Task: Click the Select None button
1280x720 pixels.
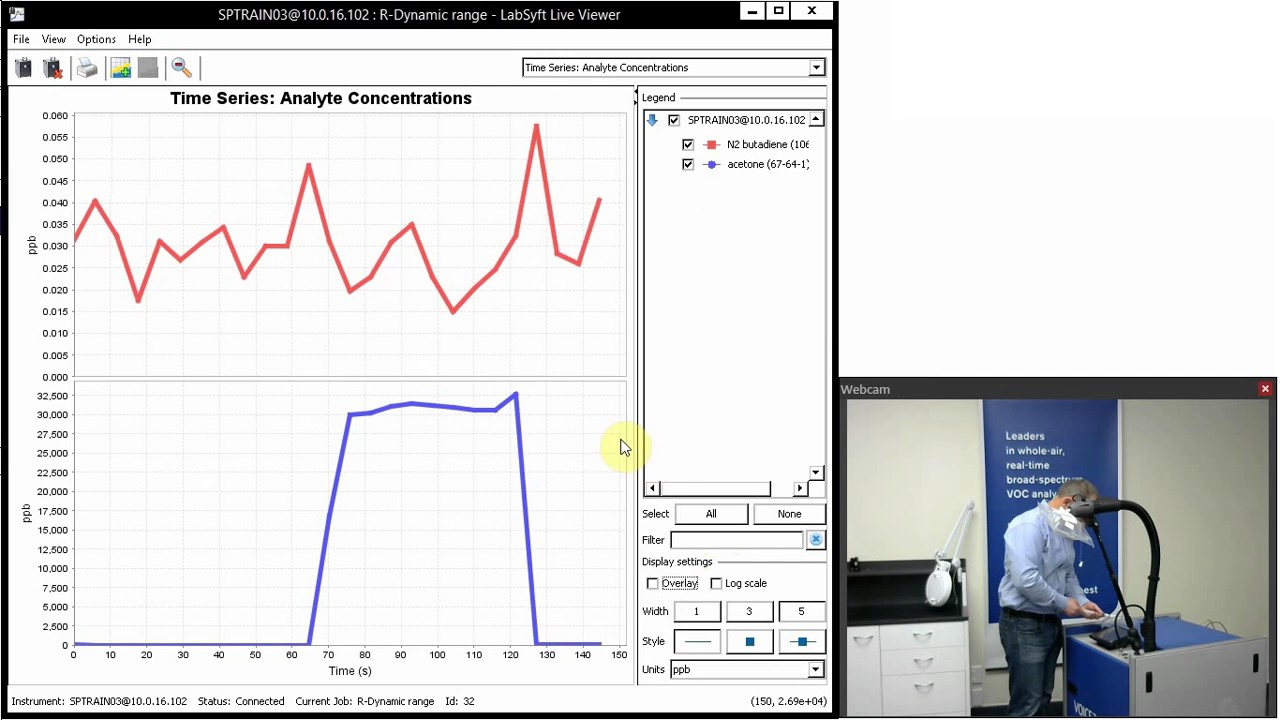Action: pos(789,514)
